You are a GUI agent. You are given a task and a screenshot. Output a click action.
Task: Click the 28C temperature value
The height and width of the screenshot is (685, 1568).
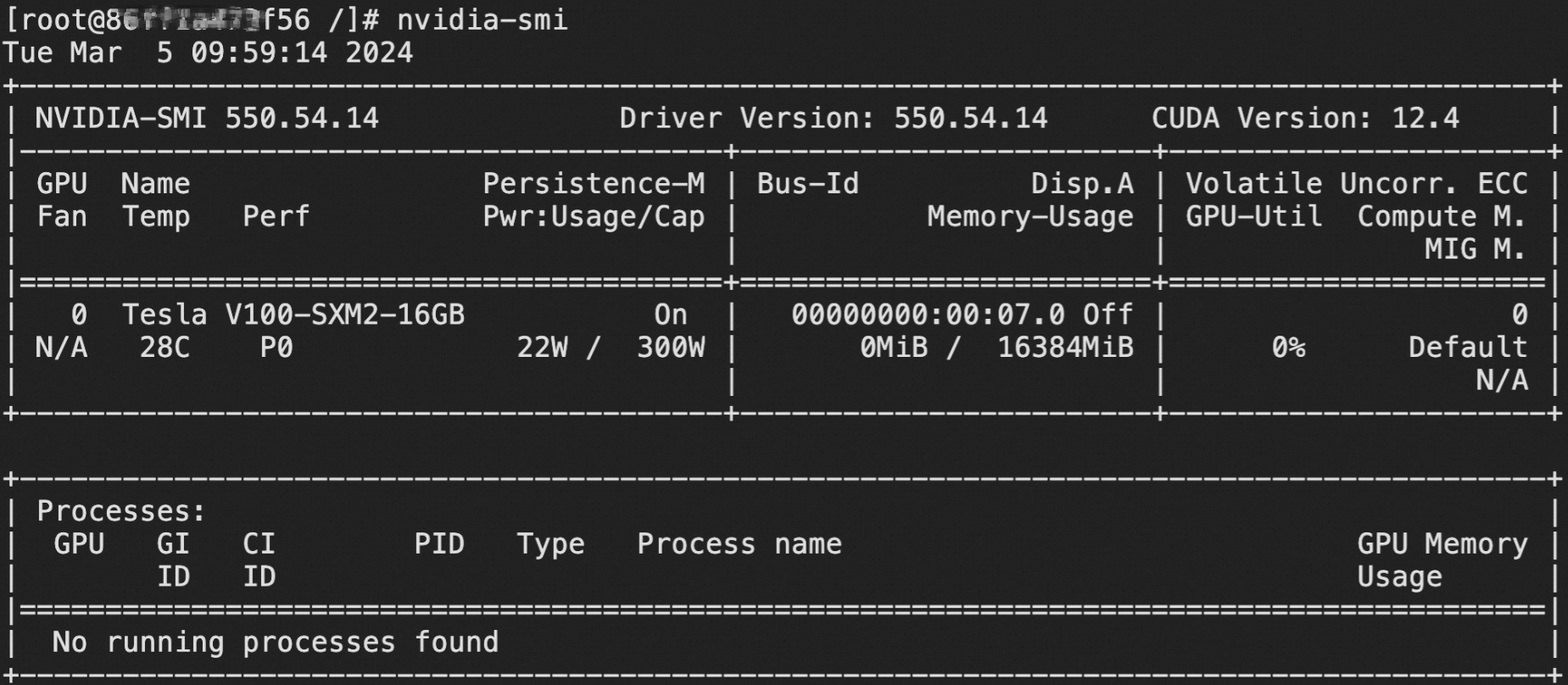pyautogui.click(x=165, y=347)
